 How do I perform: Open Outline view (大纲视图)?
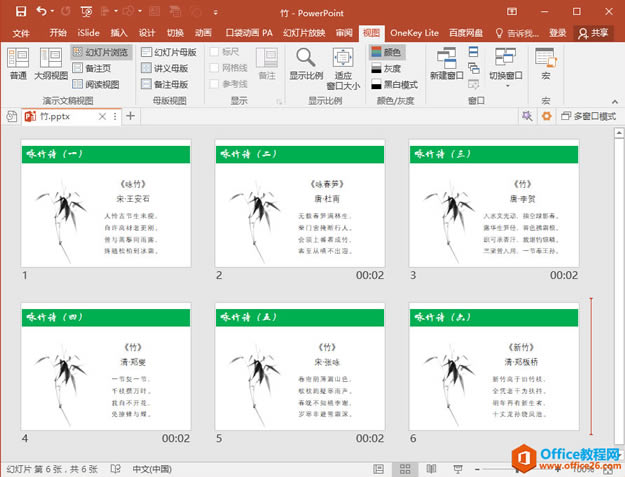[x=51, y=63]
